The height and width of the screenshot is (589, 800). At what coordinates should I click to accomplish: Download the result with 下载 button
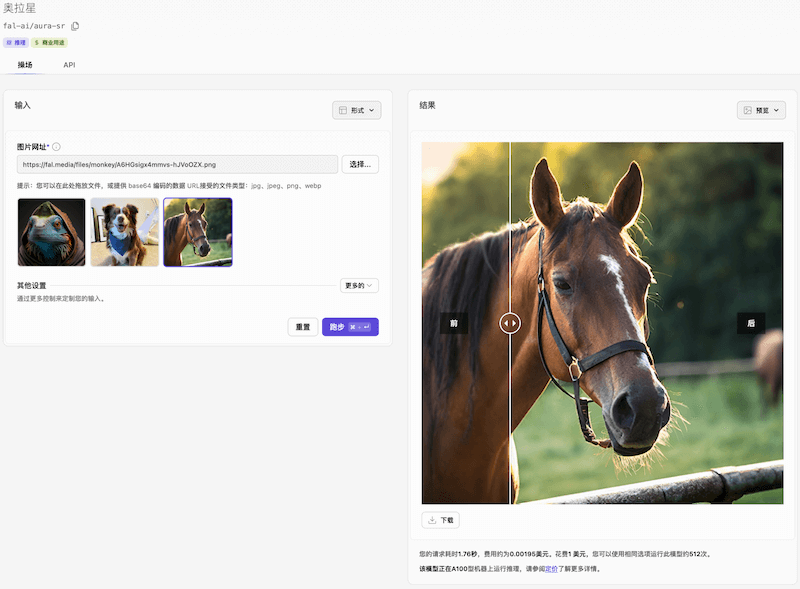[440, 520]
